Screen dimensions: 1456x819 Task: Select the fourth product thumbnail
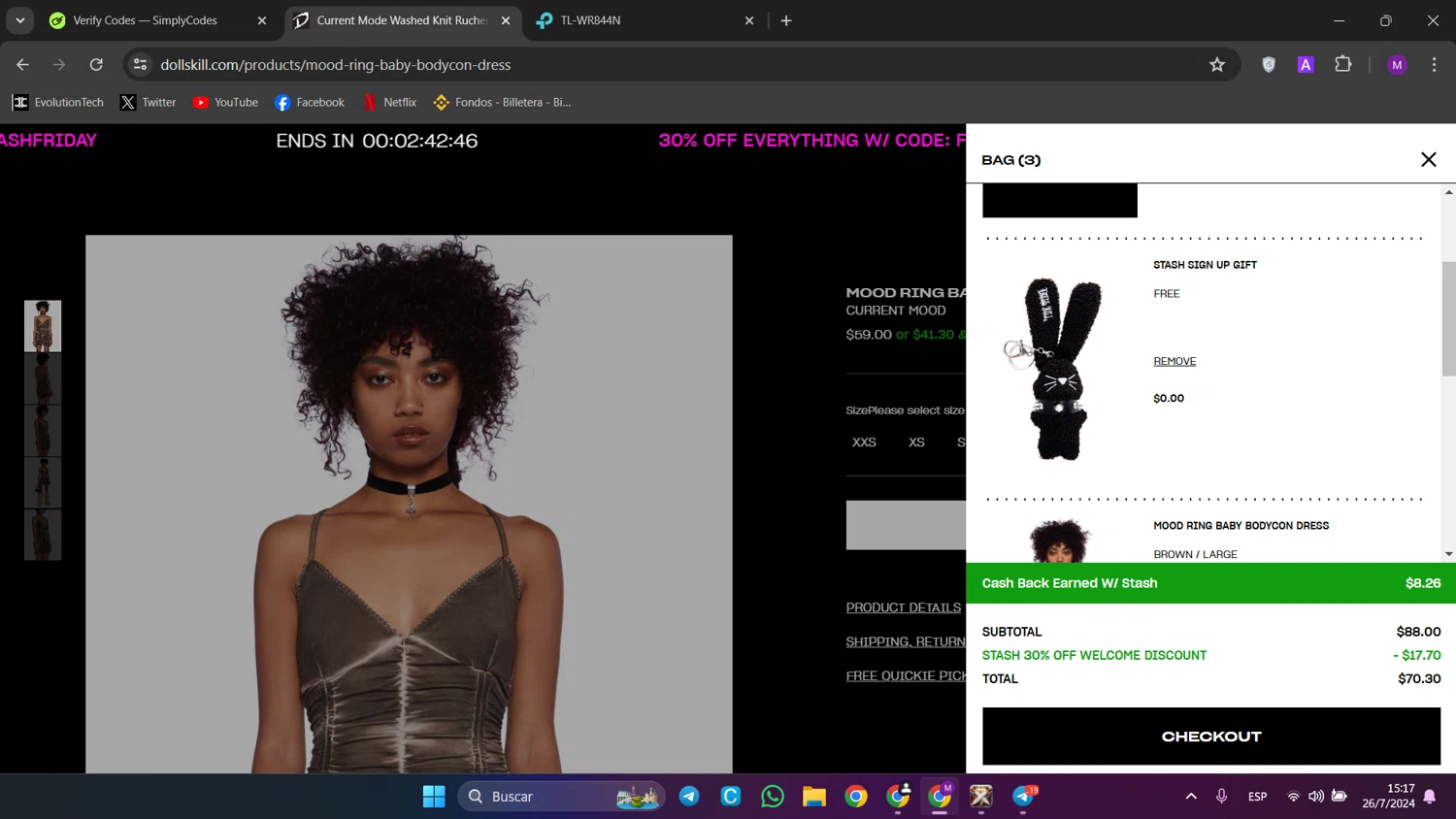pos(43,483)
